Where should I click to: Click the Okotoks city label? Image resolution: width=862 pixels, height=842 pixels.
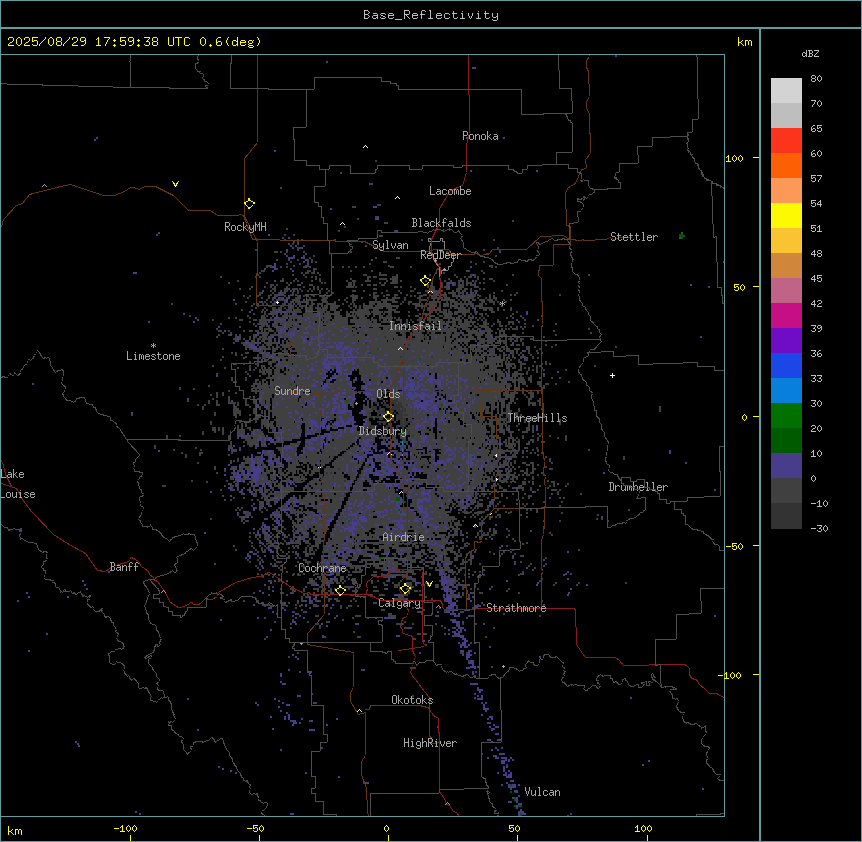coord(412,700)
